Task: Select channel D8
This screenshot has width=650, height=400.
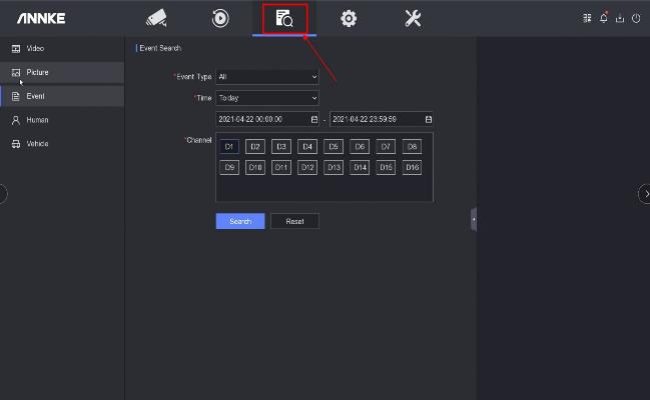Action: point(412,146)
